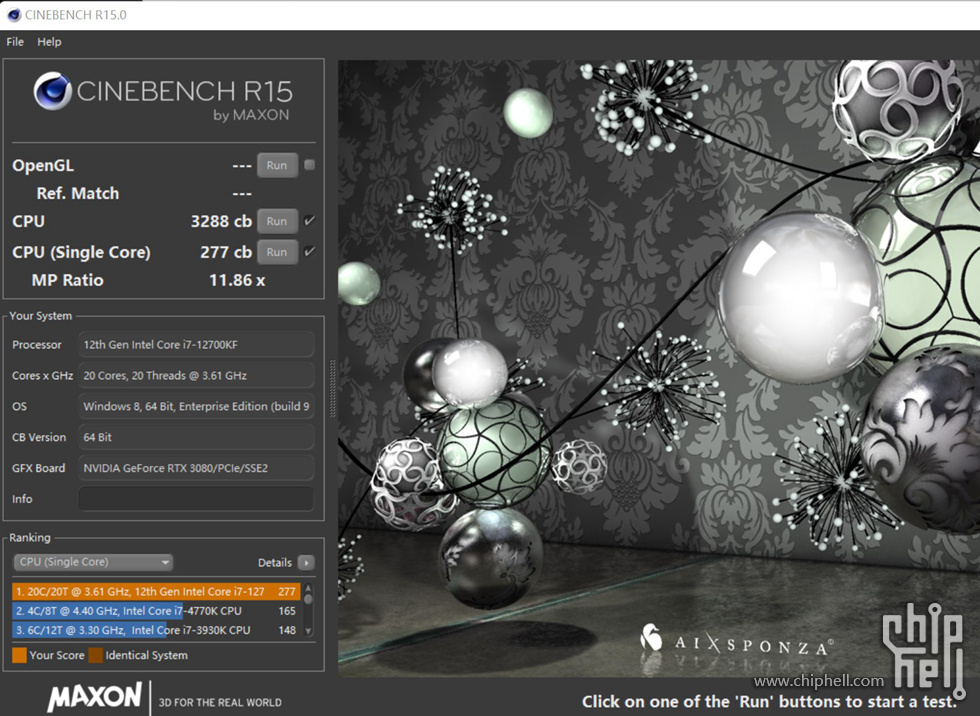Click the orange Your Score swatch

(x=19, y=655)
